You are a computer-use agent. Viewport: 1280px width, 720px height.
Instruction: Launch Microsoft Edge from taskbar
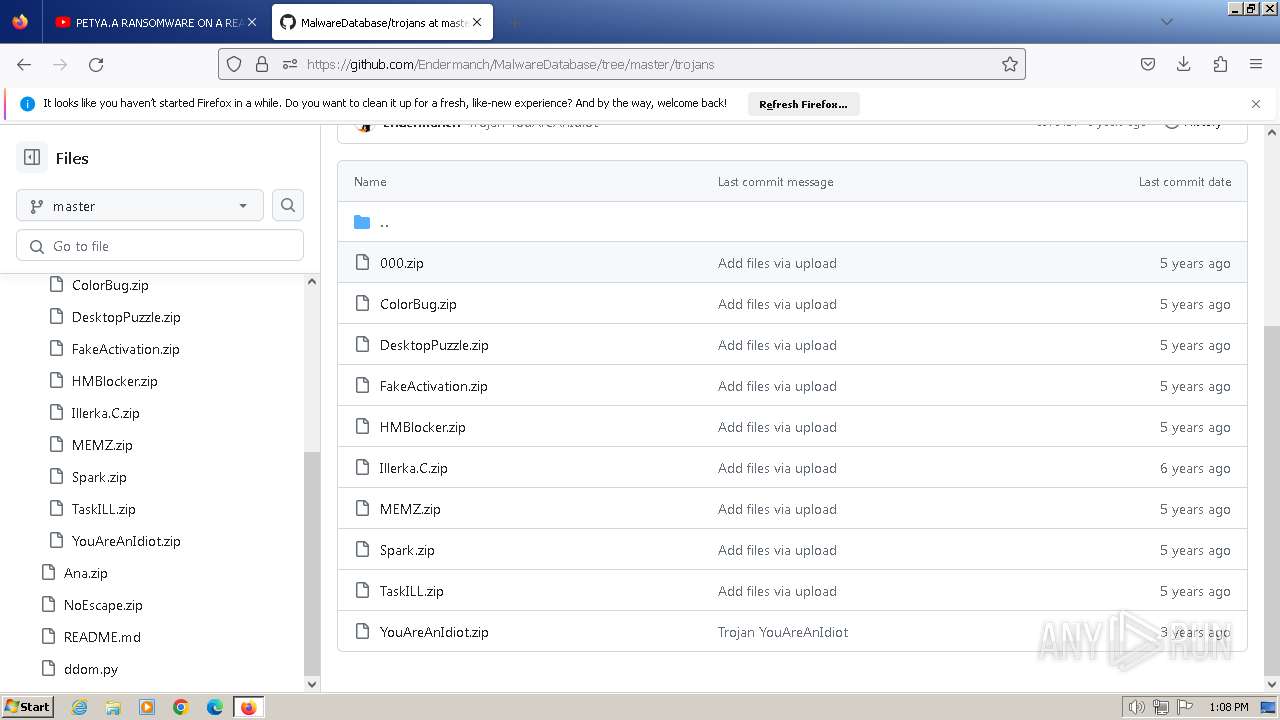215,707
